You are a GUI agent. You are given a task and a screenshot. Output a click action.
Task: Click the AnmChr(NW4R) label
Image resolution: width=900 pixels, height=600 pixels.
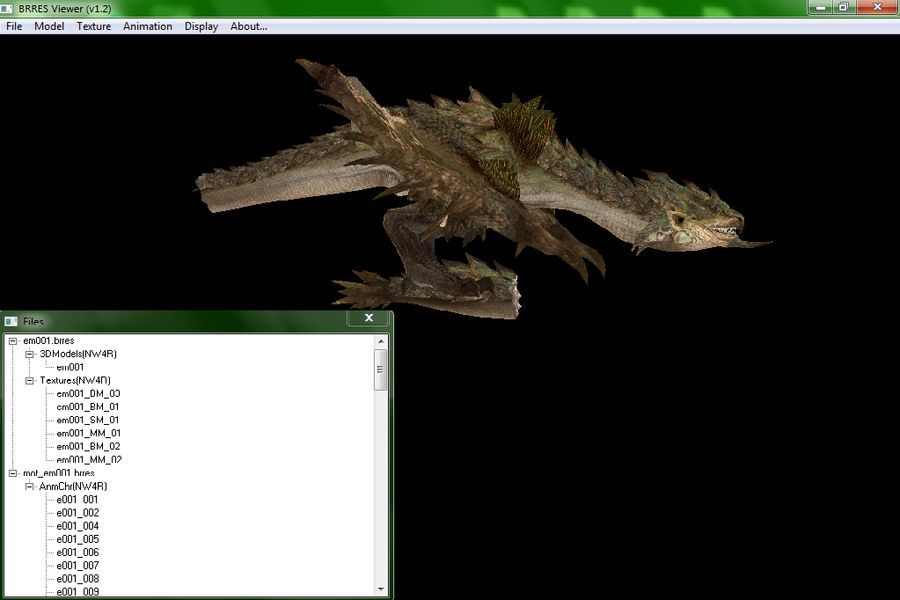[x=73, y=487]
